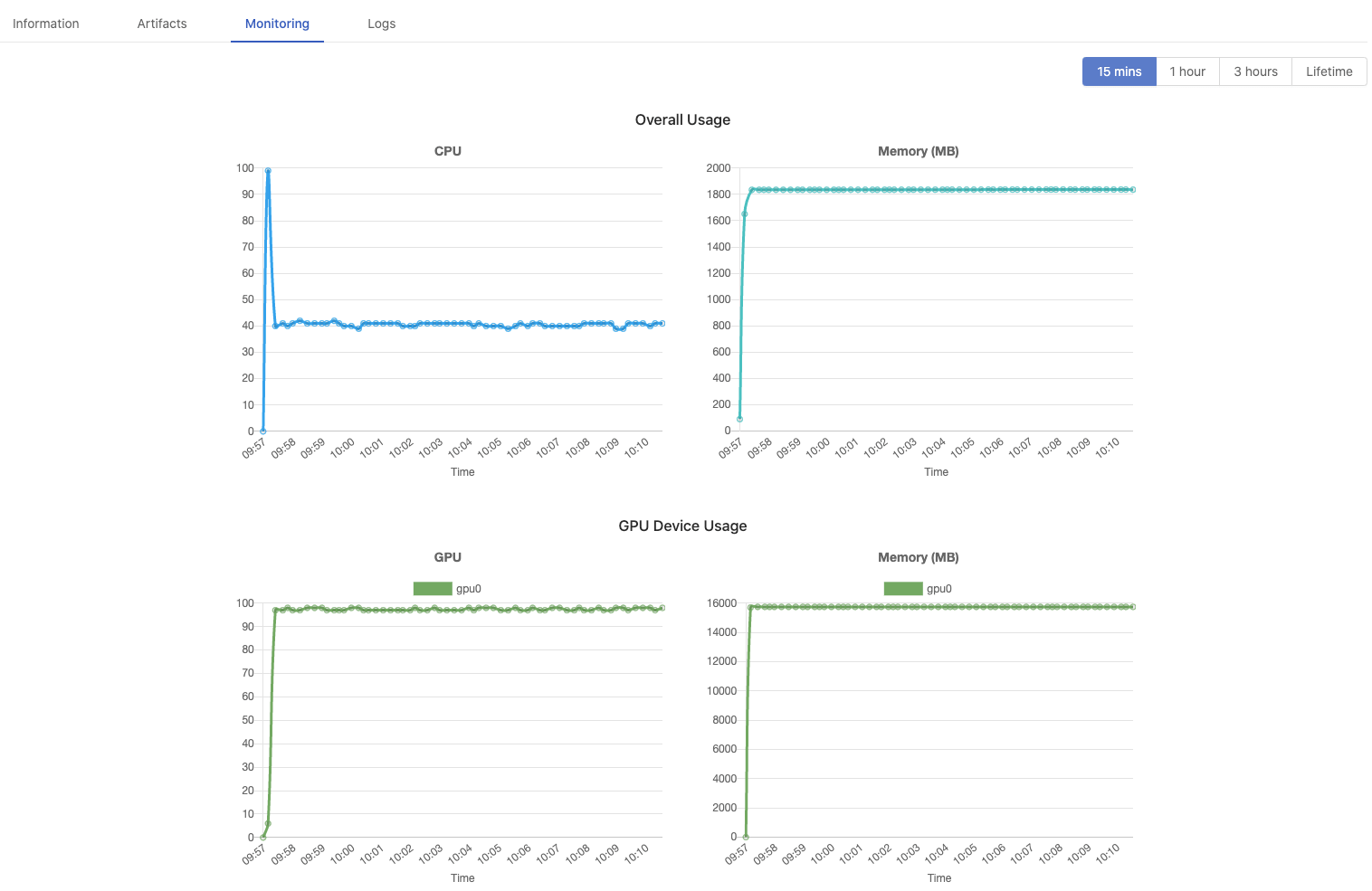Click the 16000 label on GPU Memory y-axis
Image resolution: width=1372 pixels, height=891 pixels.
[722, 603]
